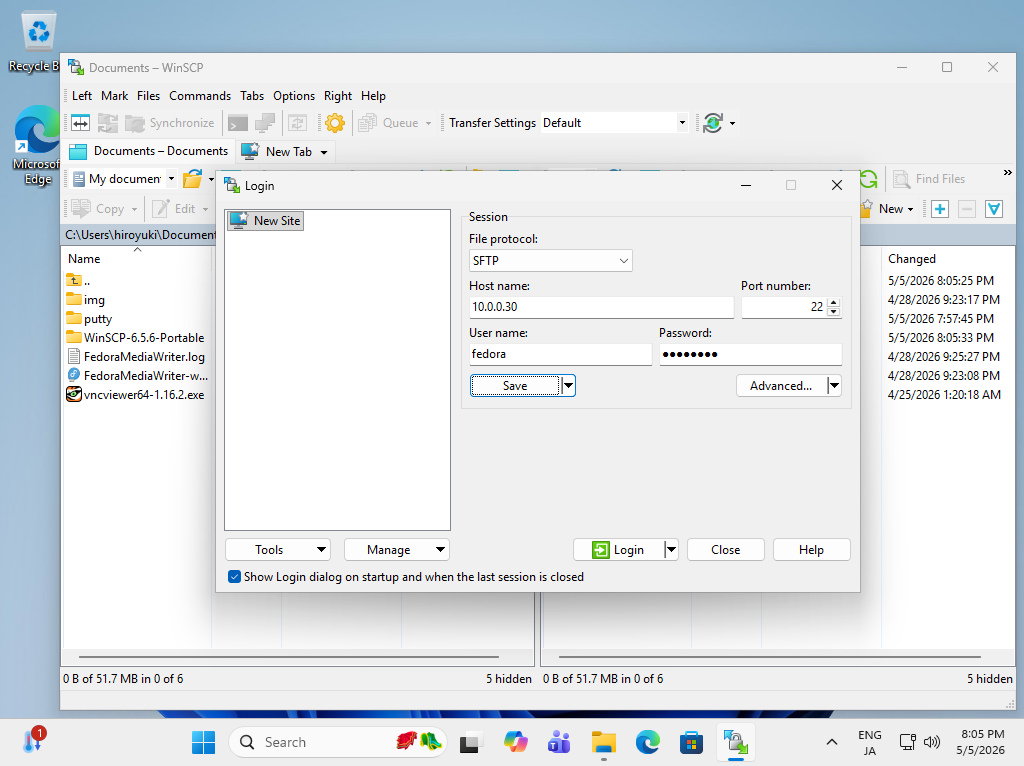Open Copilot from the taskbar
This screenshot has width=1024, height=766.
(x=516, y=742)
